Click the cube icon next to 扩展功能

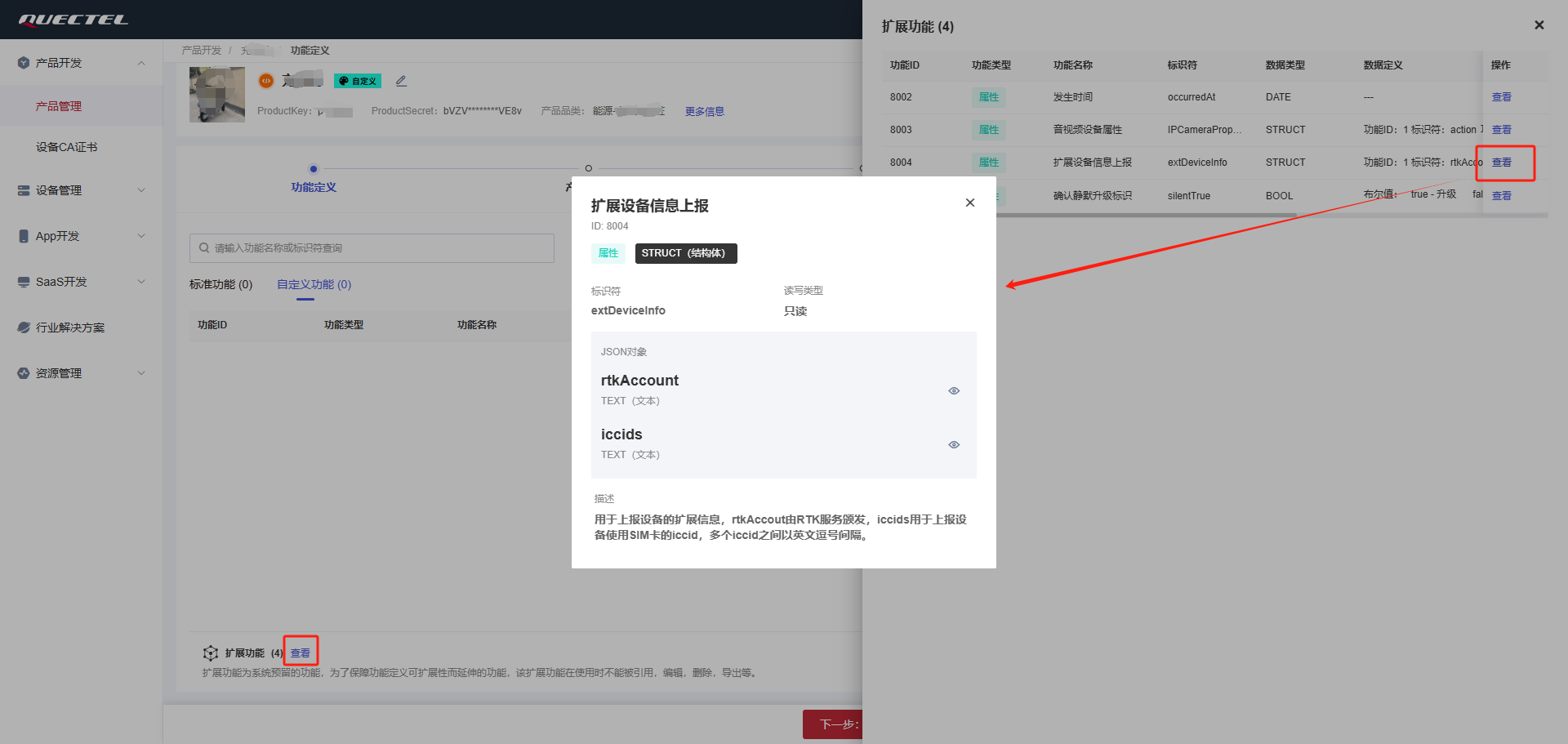pos(211,653)
